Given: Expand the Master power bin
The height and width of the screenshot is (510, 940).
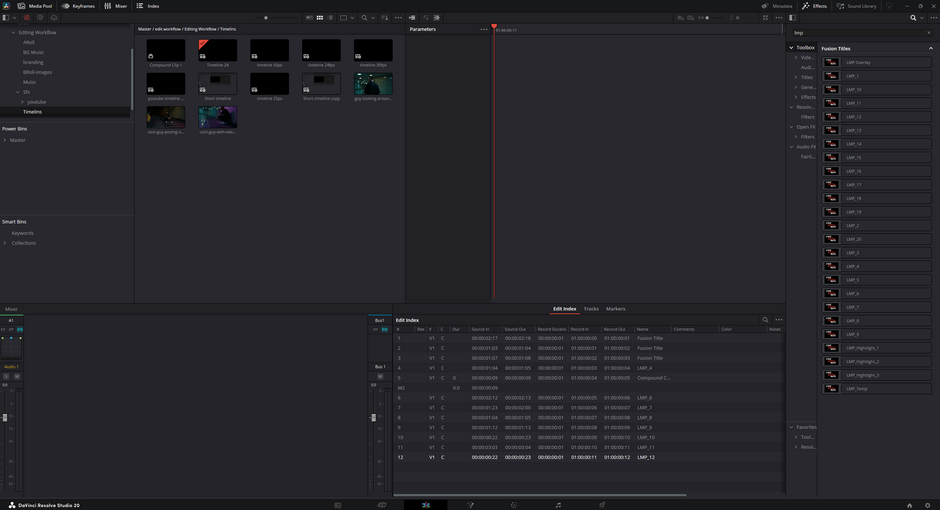Looking at the screenshot, I should coord(5,140).
